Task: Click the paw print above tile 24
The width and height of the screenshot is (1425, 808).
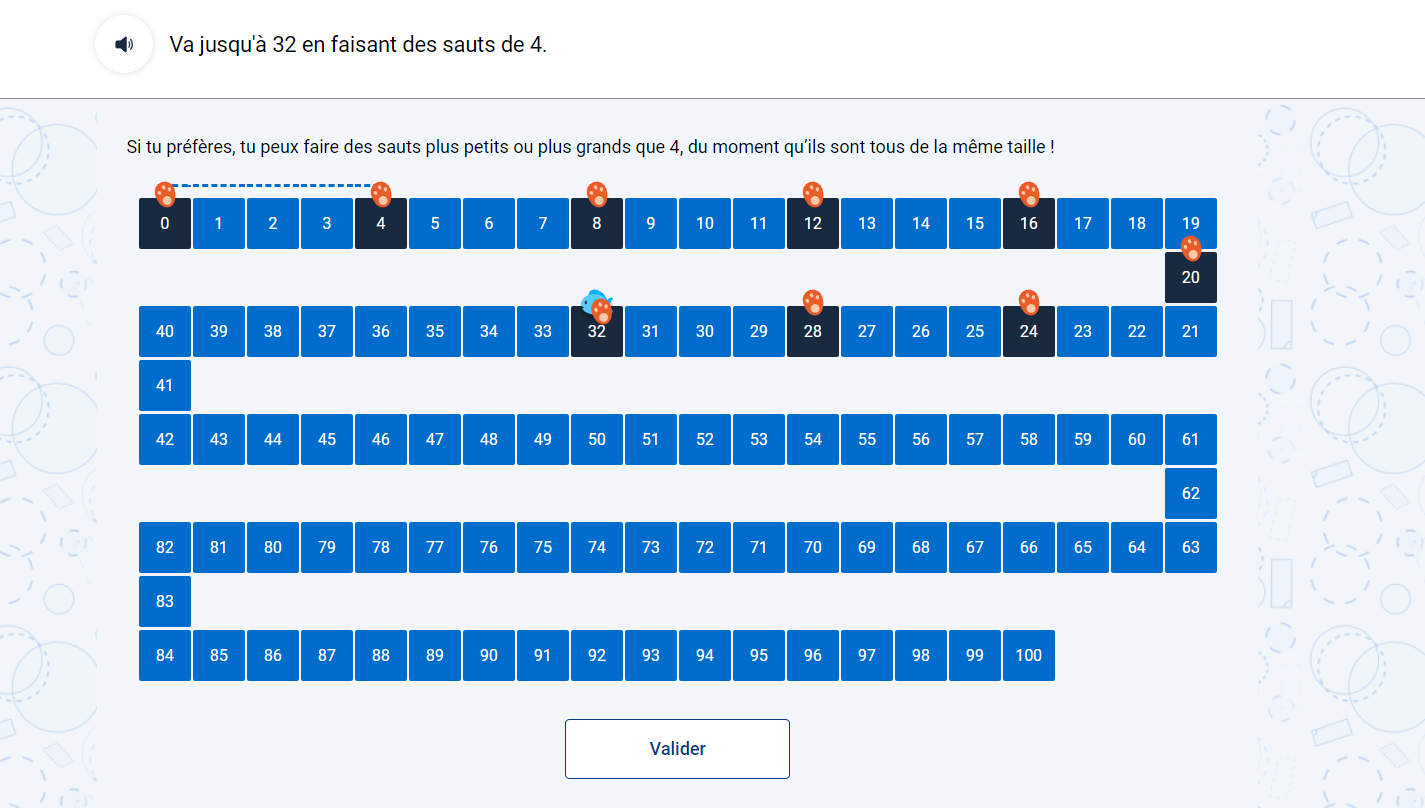Action: (x=1029, y=301)
